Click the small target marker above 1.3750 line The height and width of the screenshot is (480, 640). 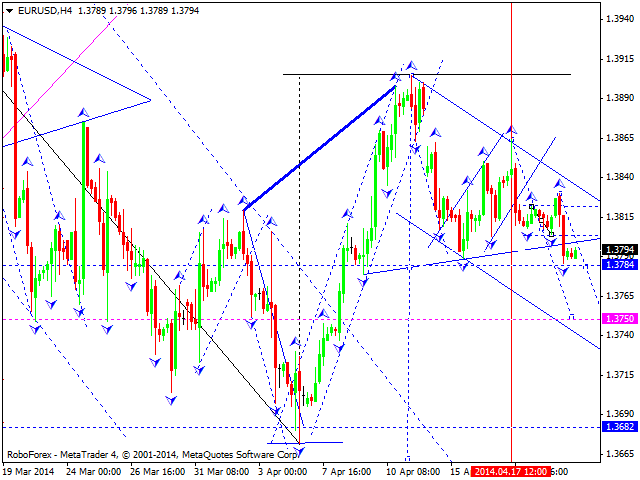tap(572, 316)
